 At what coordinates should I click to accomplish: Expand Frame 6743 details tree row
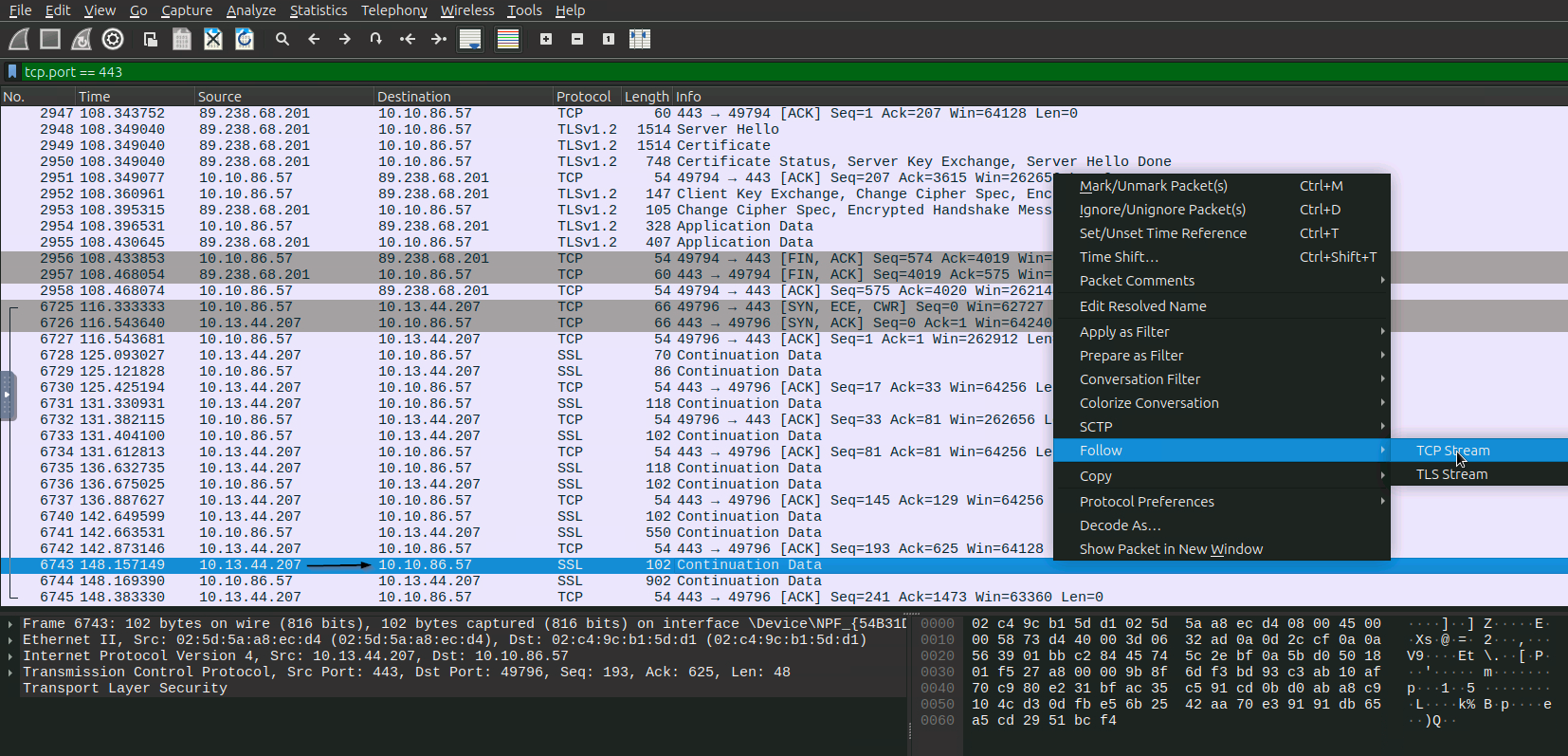(10, 624)
